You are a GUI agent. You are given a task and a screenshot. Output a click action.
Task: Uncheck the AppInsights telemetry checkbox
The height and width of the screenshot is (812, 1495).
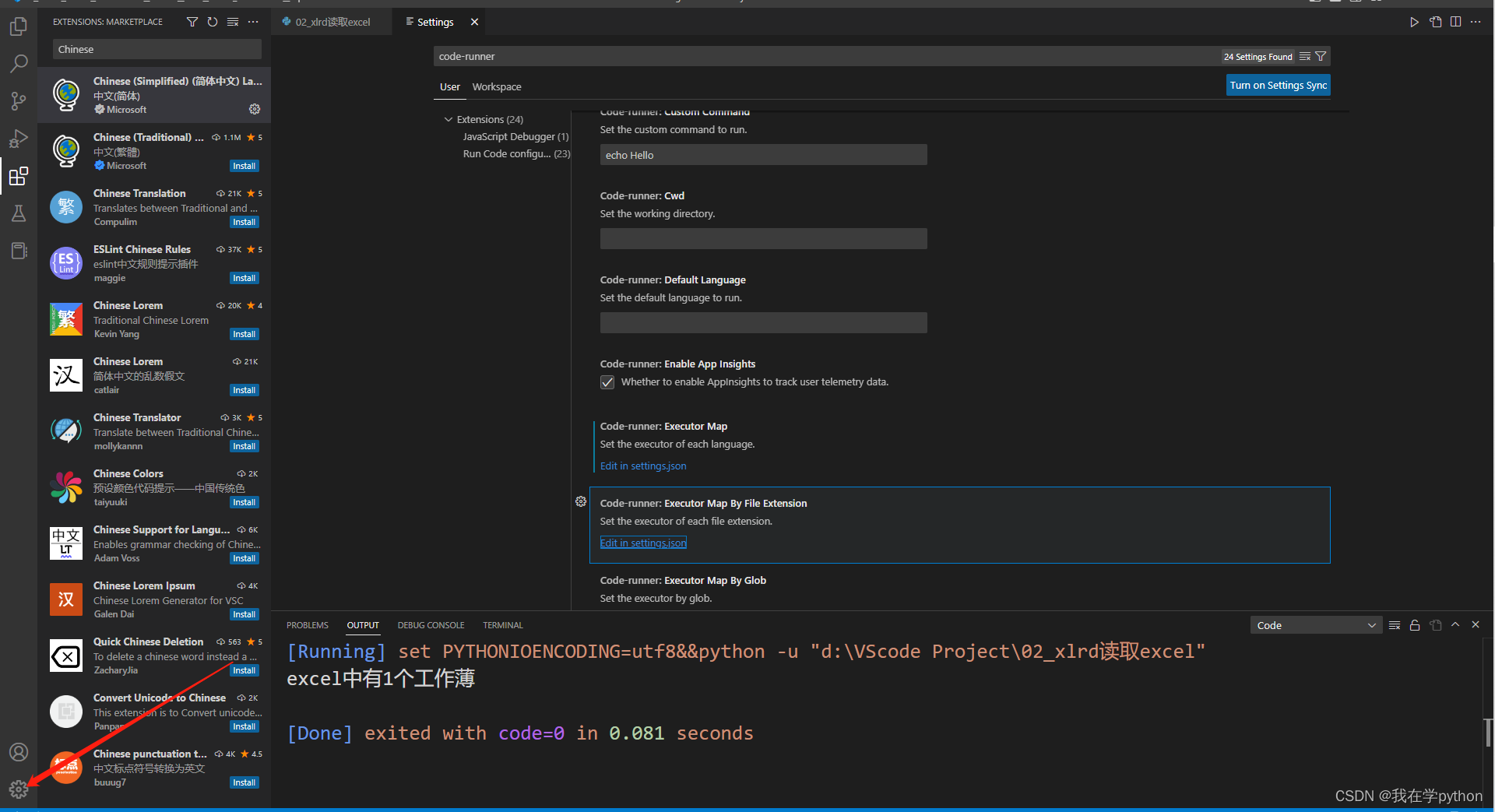(x=607, y=382)
